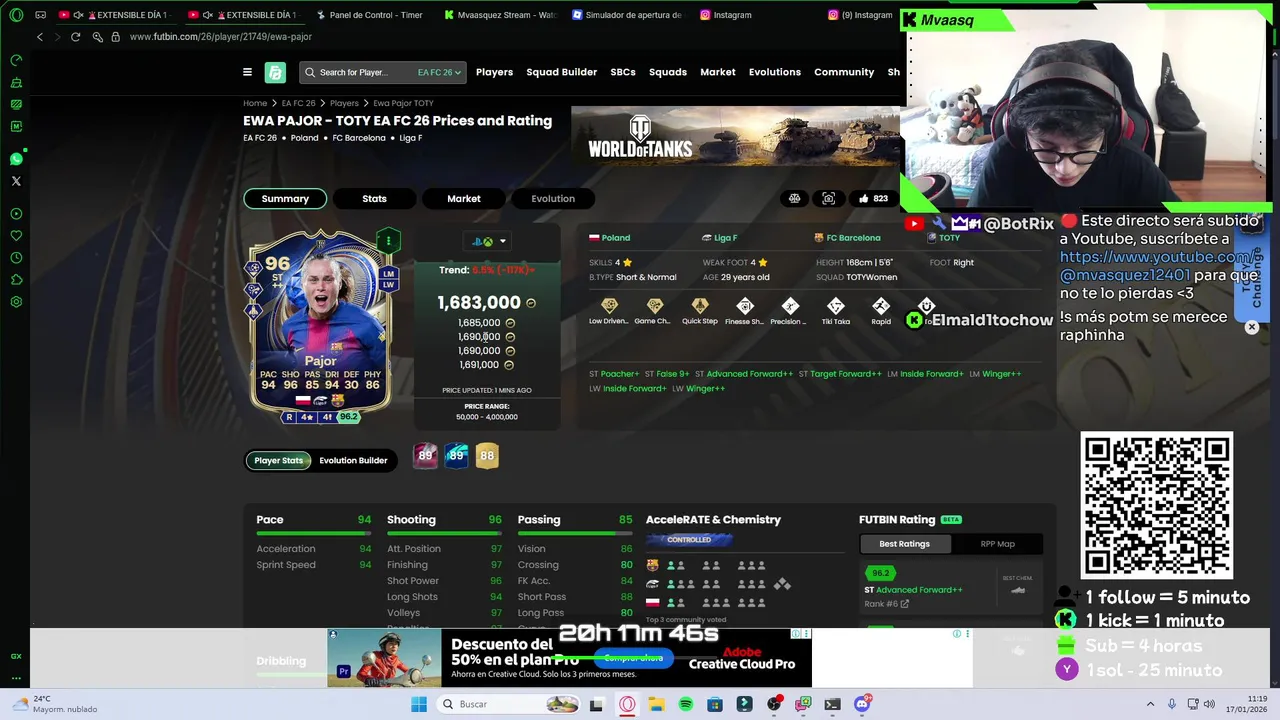1280x720 pixels.
Task: Click the gold 88 card version thumbnail
Action: [487, 455]
